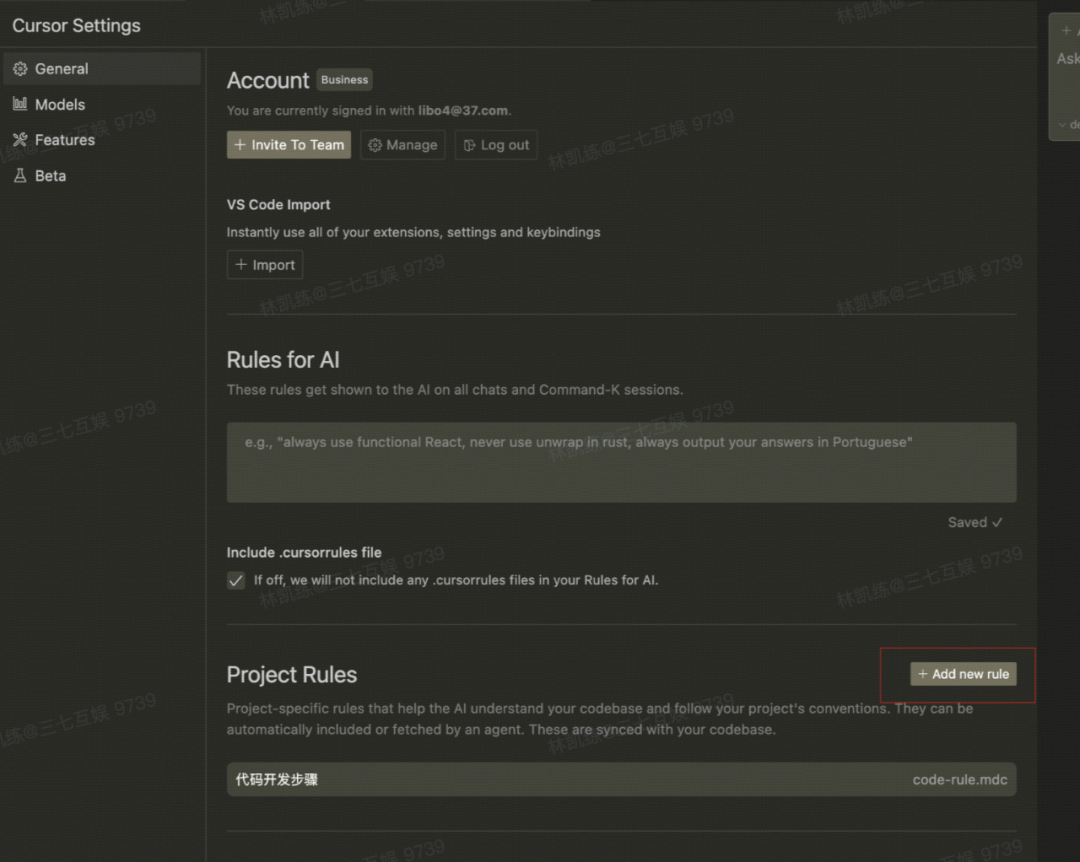Click the Account heading

click(x=268, y=81)
